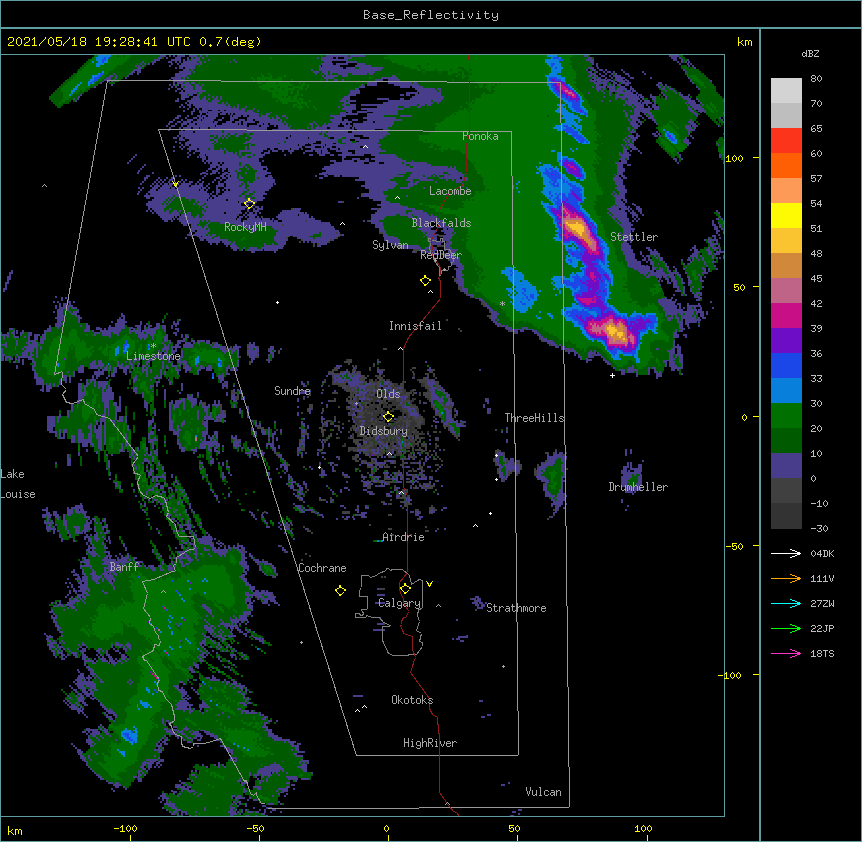Click the cyan 27ZW arrow in legend
This screenshot has height=842, width=862.
[786, 603]
